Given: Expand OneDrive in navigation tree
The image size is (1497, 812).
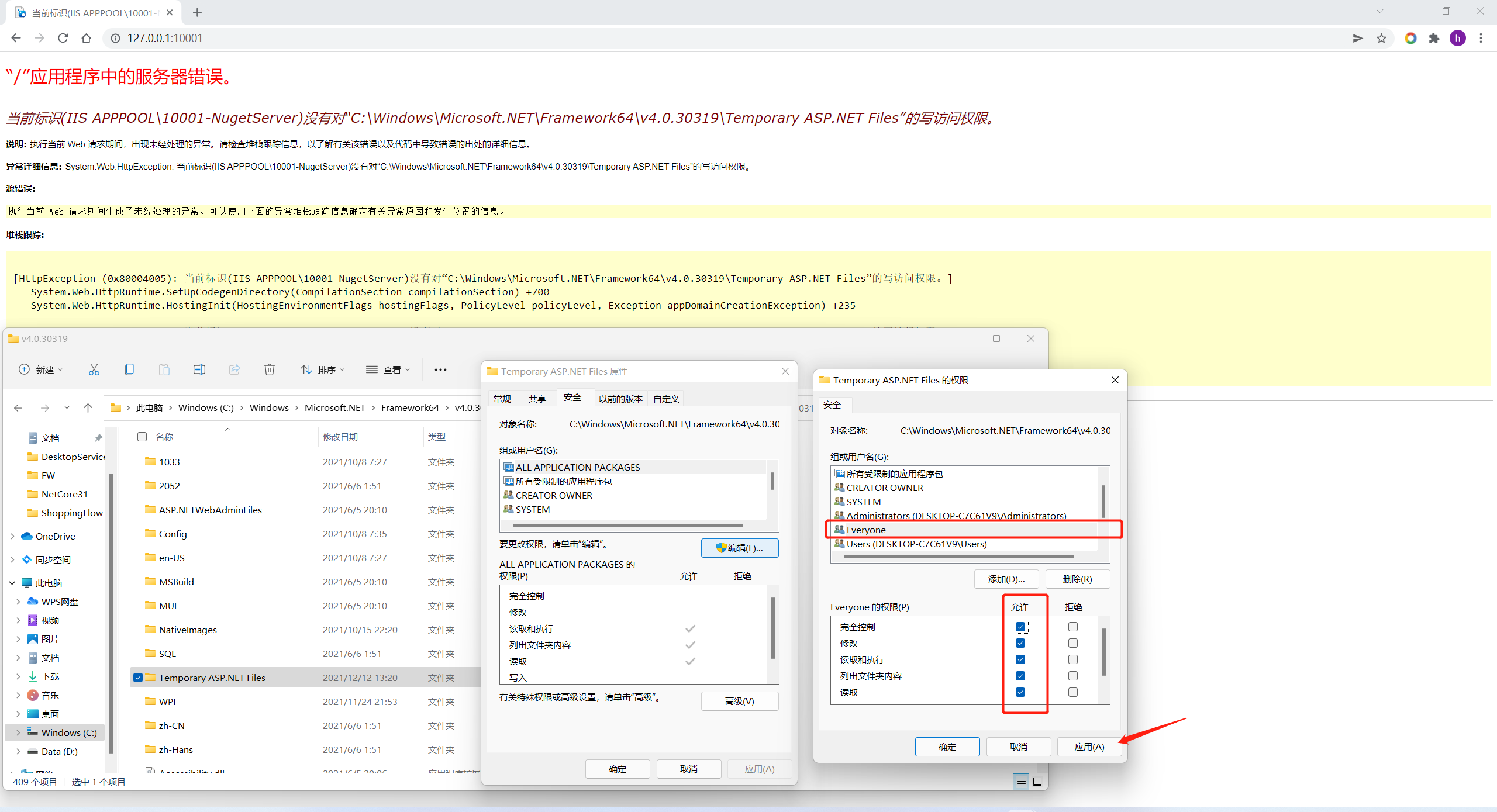Looking at the screenshot, I should [12, 536].
